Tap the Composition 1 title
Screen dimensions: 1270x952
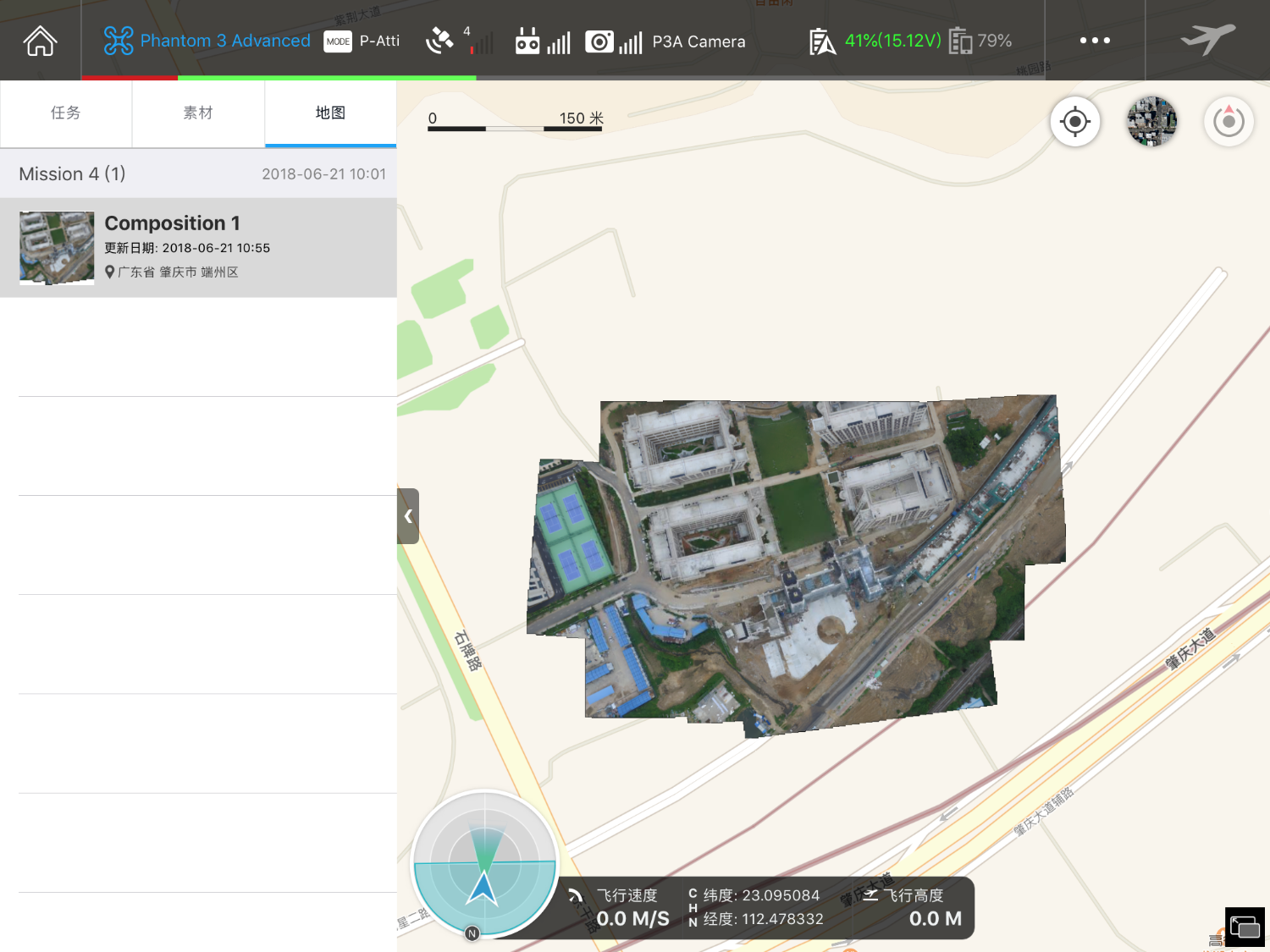(172, 223)
